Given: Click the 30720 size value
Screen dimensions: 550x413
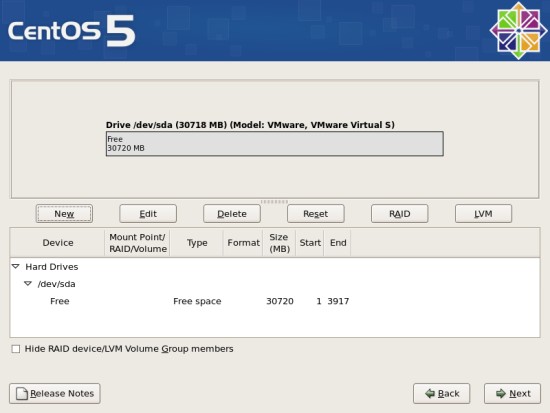Looking at the screenshot, I should click(280, 301).
